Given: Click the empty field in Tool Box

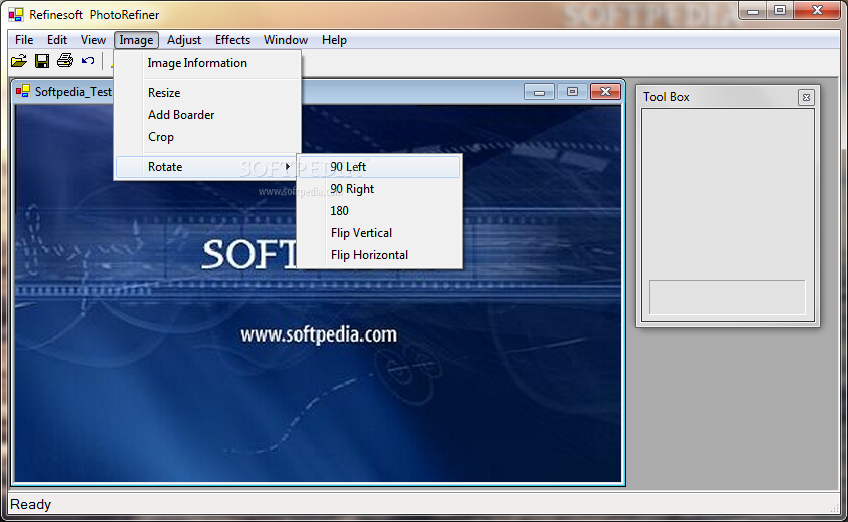Looking at the screenshot, I should point(727,297).
